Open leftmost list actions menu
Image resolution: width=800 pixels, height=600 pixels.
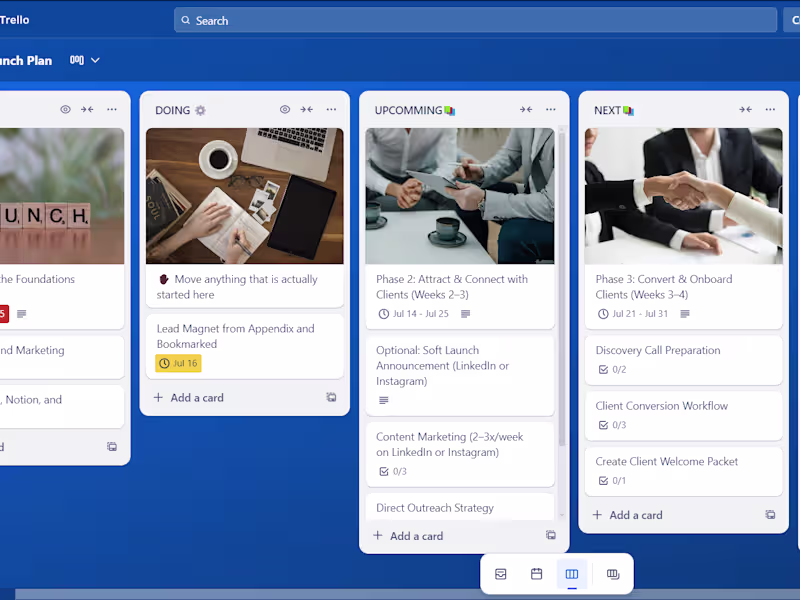(112, 109)
